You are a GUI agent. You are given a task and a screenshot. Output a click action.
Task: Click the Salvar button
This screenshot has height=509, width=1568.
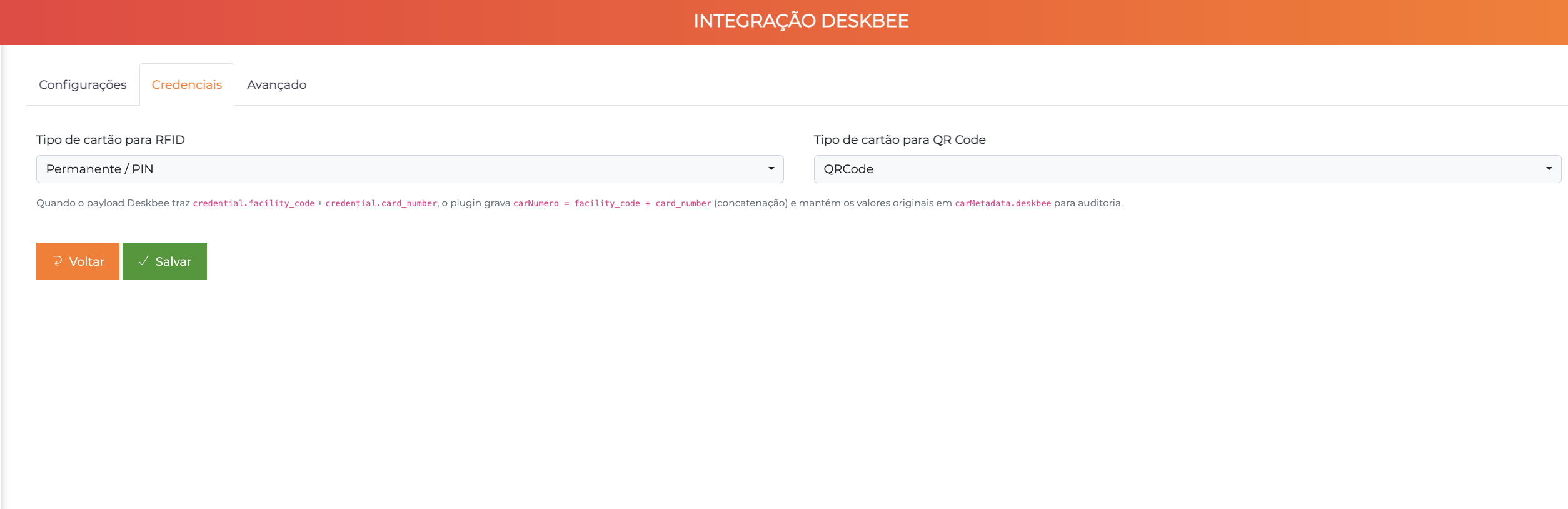click(164, 261)
